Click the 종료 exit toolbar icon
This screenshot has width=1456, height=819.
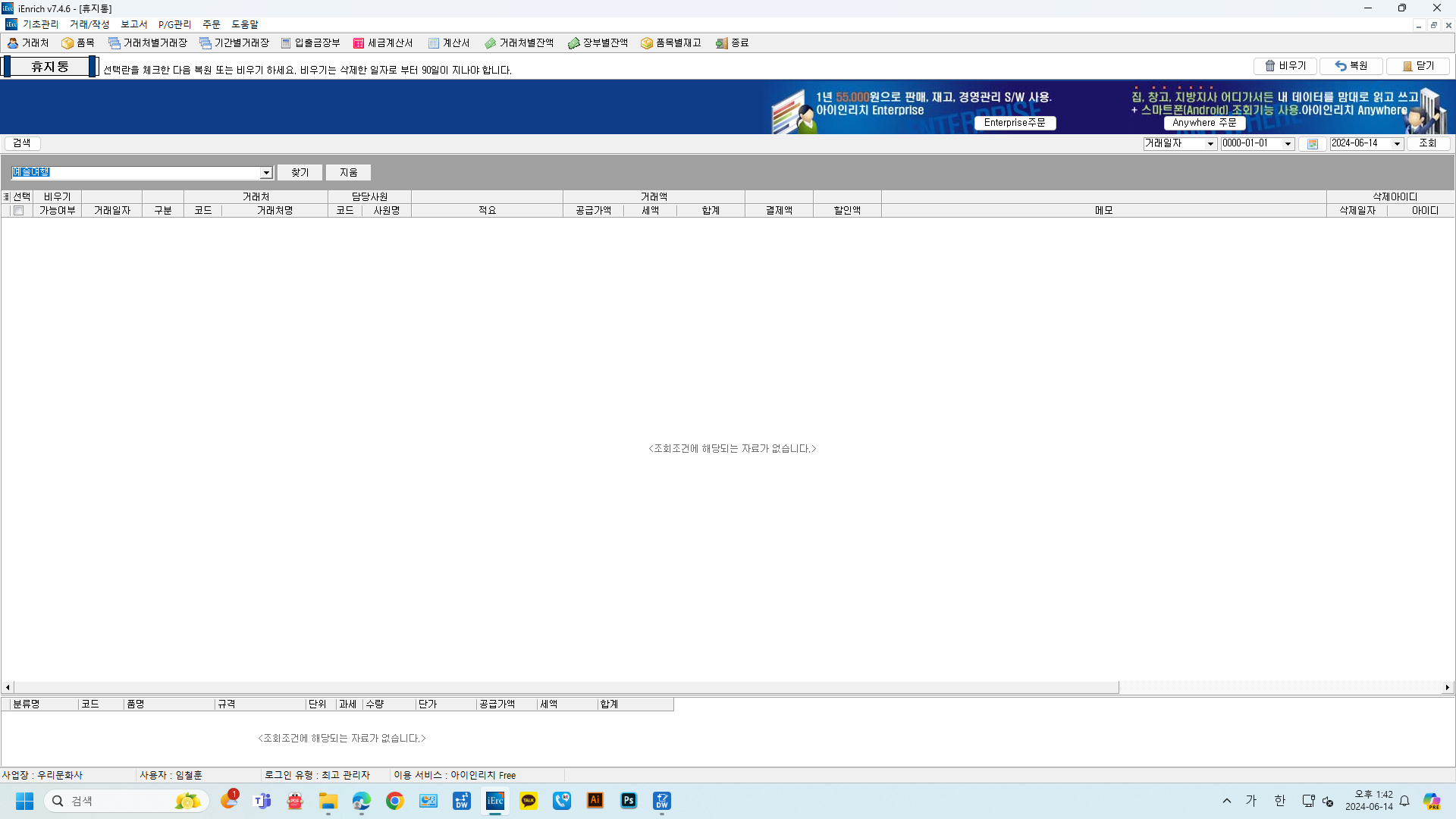(733, 43)
